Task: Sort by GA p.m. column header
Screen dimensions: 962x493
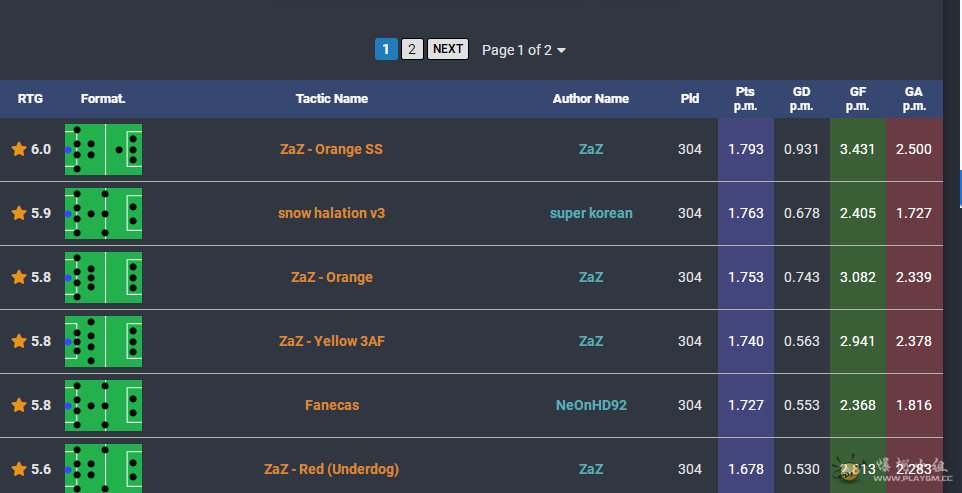Action: click(914, 99)
